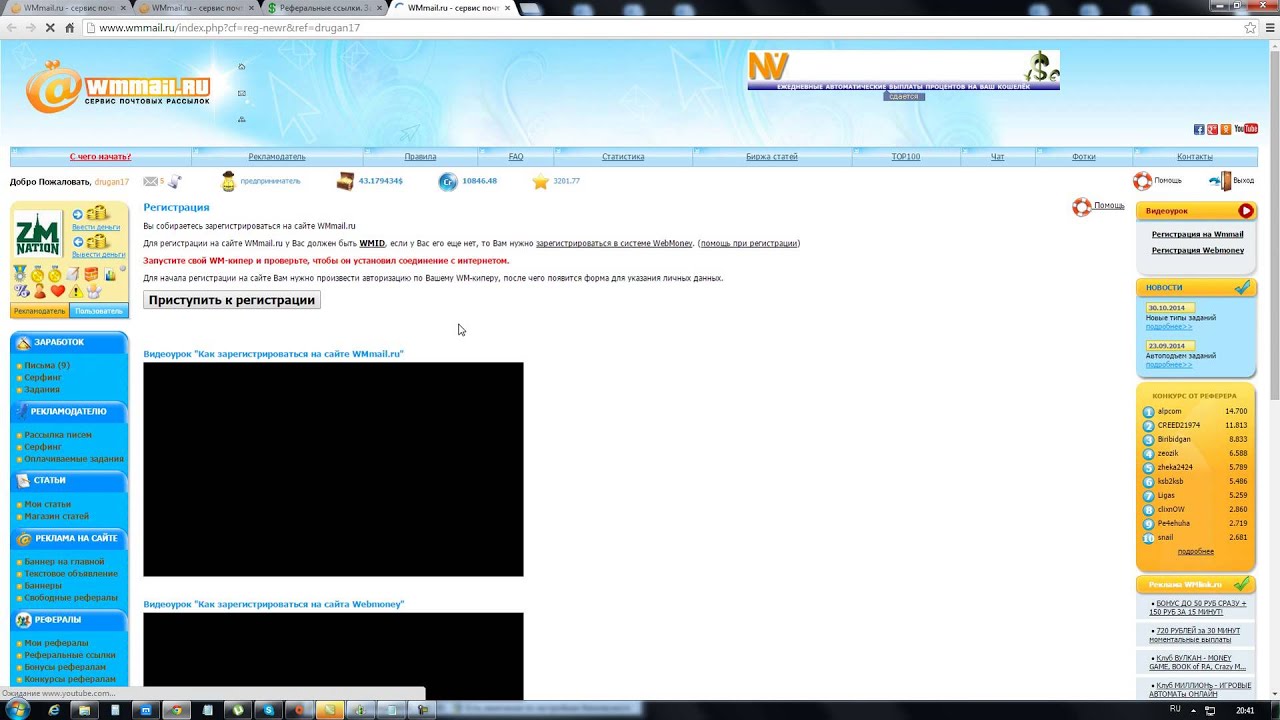Click the ZM Nation avatar image

pos(39,234)
